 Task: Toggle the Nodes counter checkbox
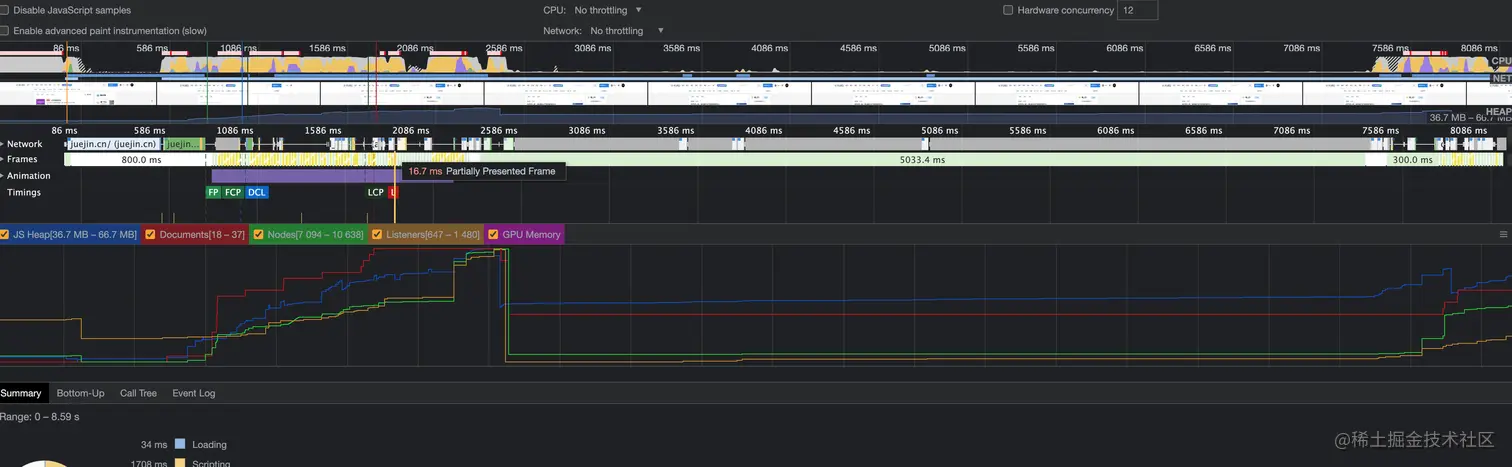(258, 235)
